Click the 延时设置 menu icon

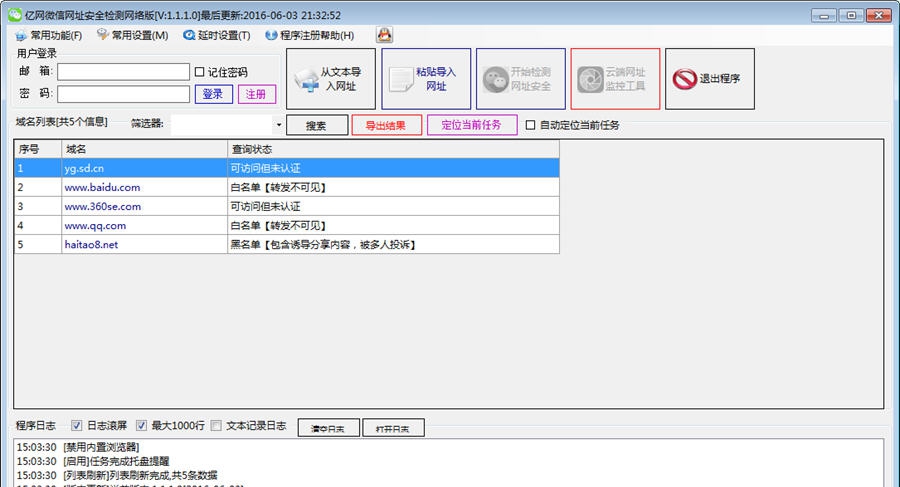[x=189, y=35]
